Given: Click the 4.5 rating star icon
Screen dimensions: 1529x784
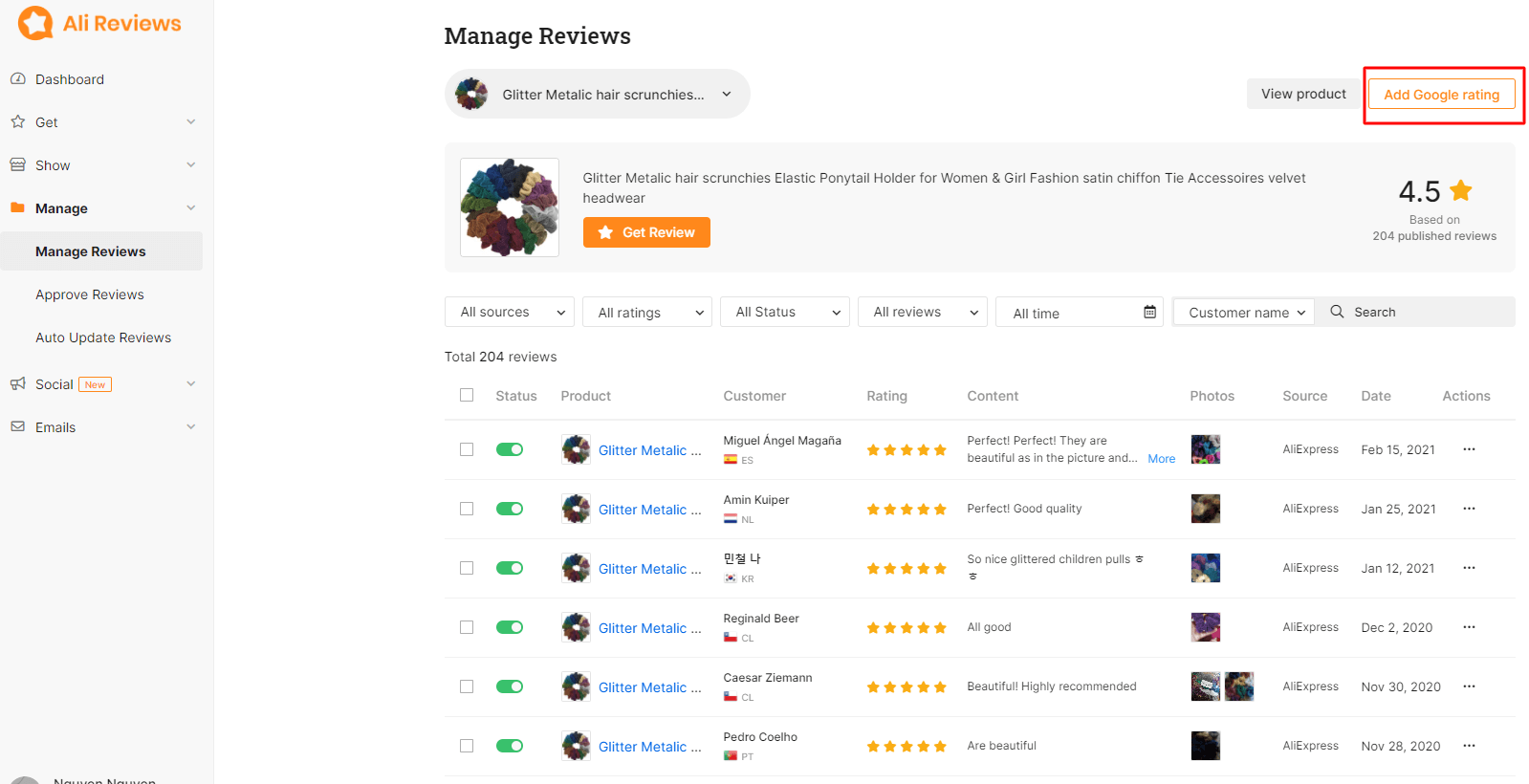Looking at the screenshot, I should tap(1460, 190).
